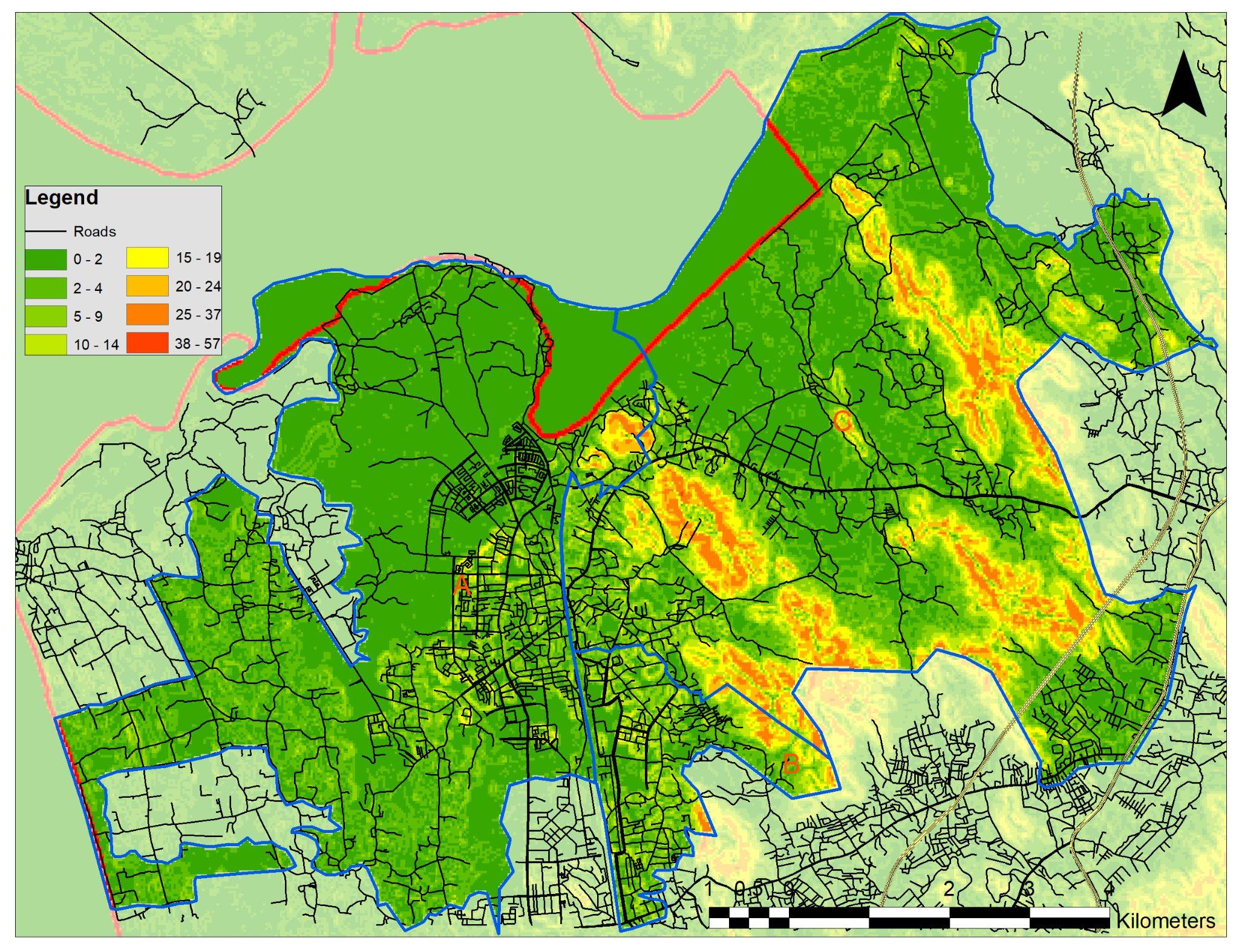
Task: Click the red letter A marker
Action: click(462, 585)
